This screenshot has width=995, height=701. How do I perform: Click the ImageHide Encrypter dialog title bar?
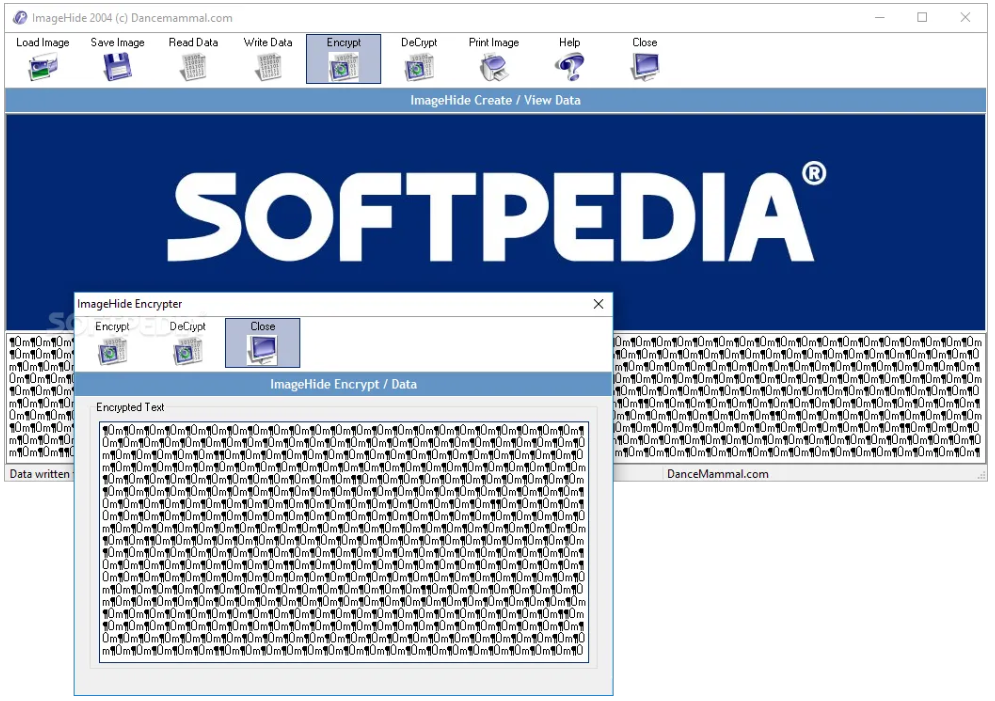point(300,304)
